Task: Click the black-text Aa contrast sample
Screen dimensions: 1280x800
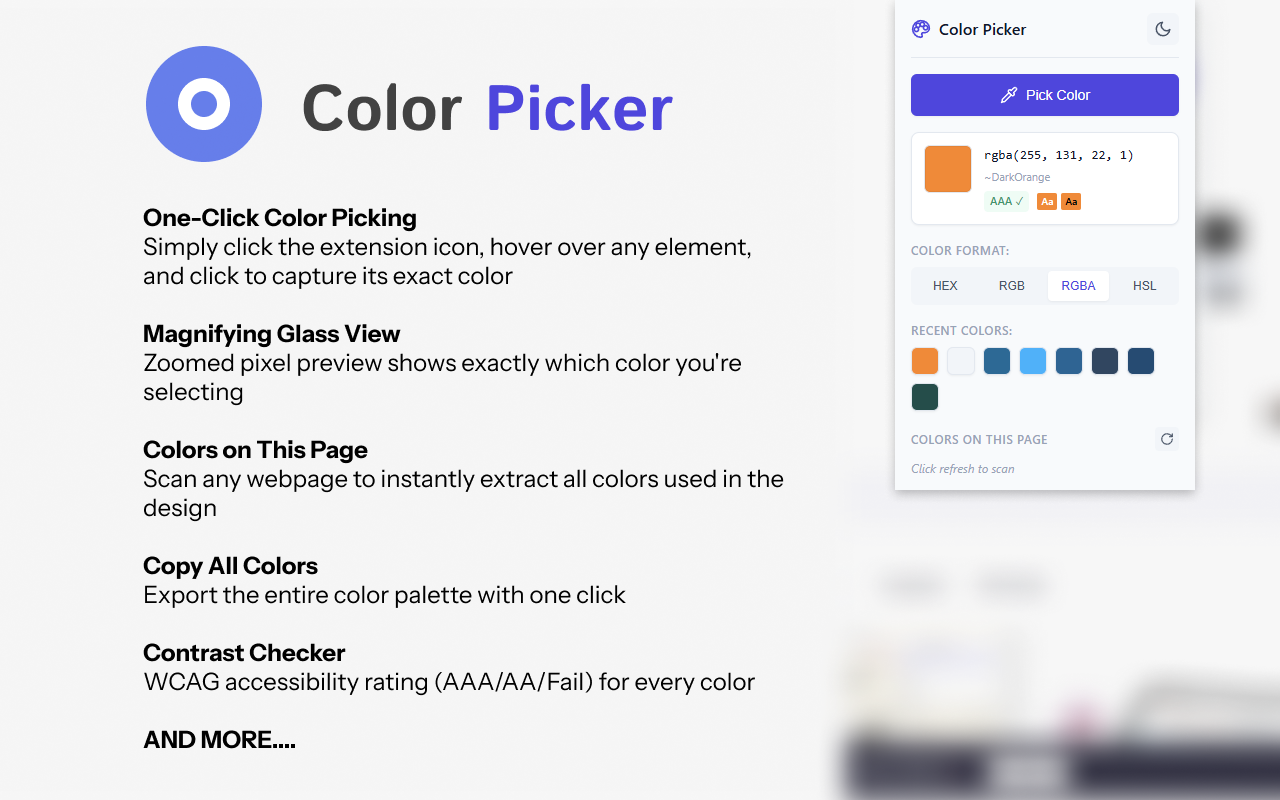Action: tap(1070, 201)
